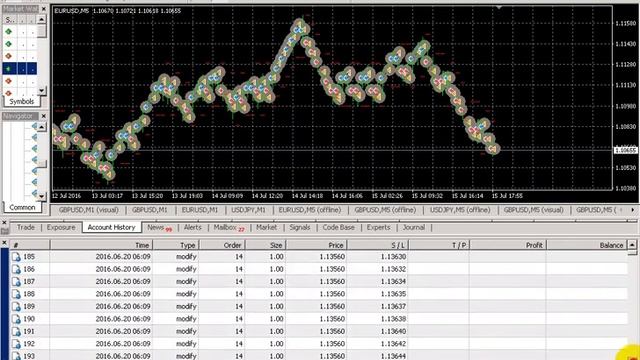Viewport: 640px width, 360px height.
Task: Open the Trade tab in Terminal
Action: [x=26, y=227]
